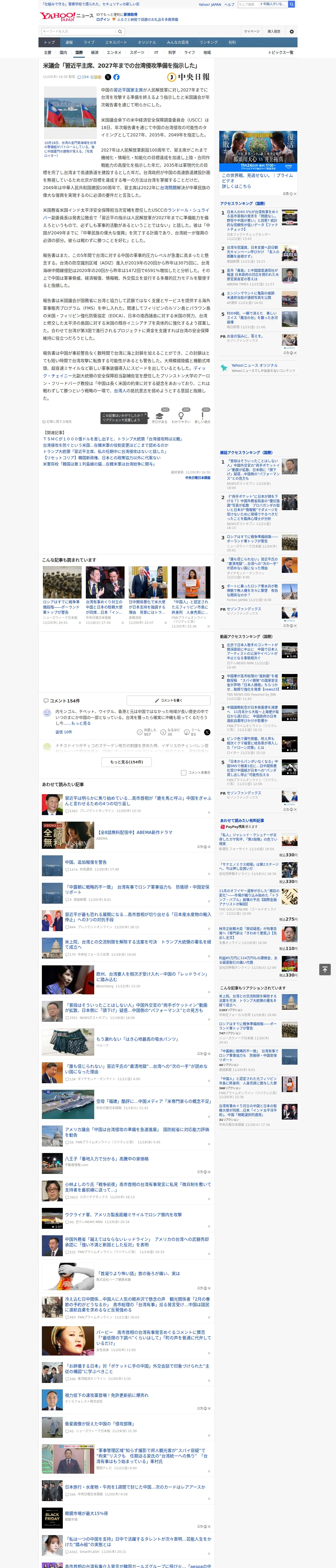Select the エキスパート tab

[116, 43]
